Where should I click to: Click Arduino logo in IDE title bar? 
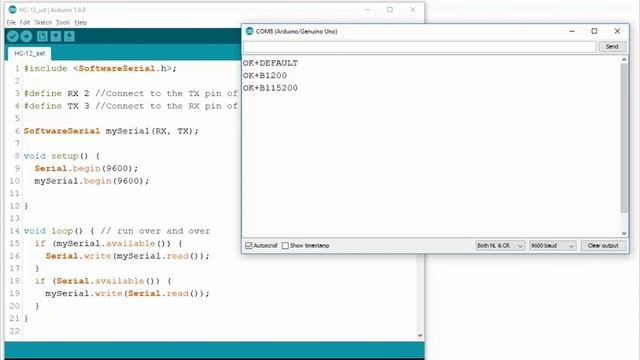(x=13, y=9)
